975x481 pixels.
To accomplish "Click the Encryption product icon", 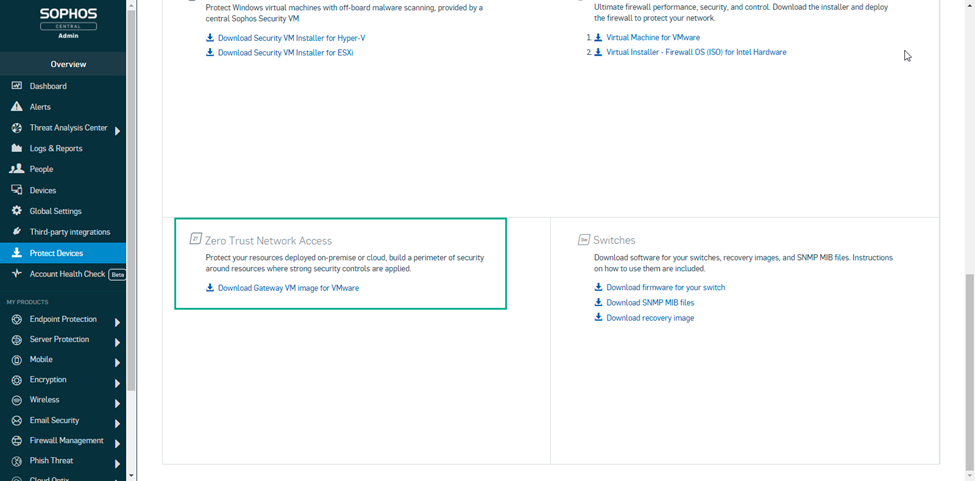I will tap(17, 380).
